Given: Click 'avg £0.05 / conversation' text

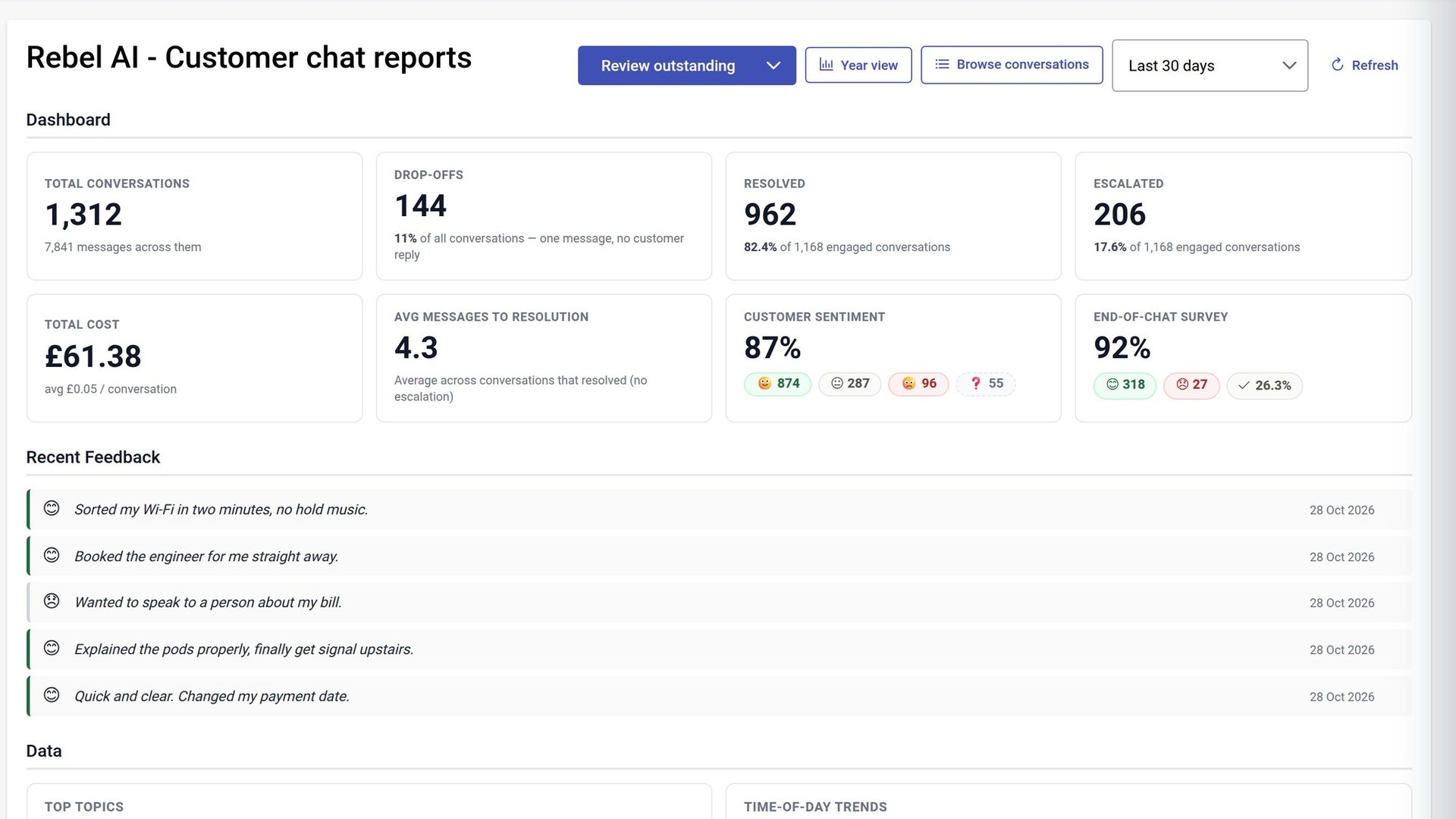Looking at the screenshot, I should click(x=111, y=389).
